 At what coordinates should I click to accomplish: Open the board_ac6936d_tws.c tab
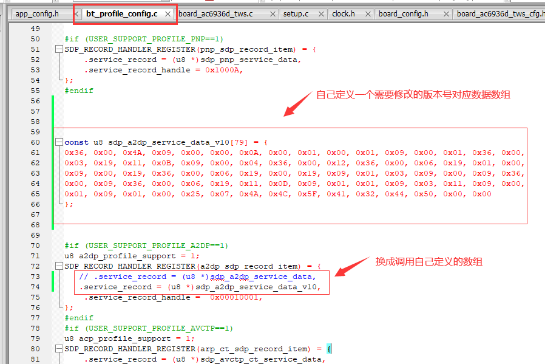(215, 14)
